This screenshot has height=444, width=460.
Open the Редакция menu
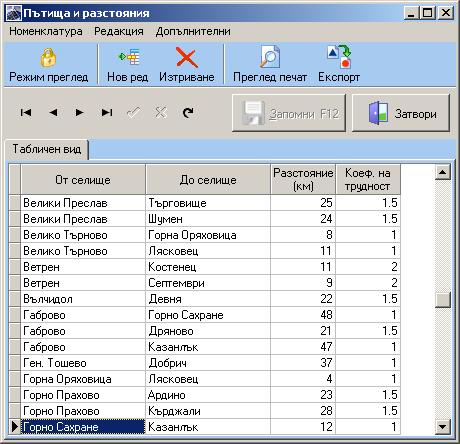tap(119, 31)
